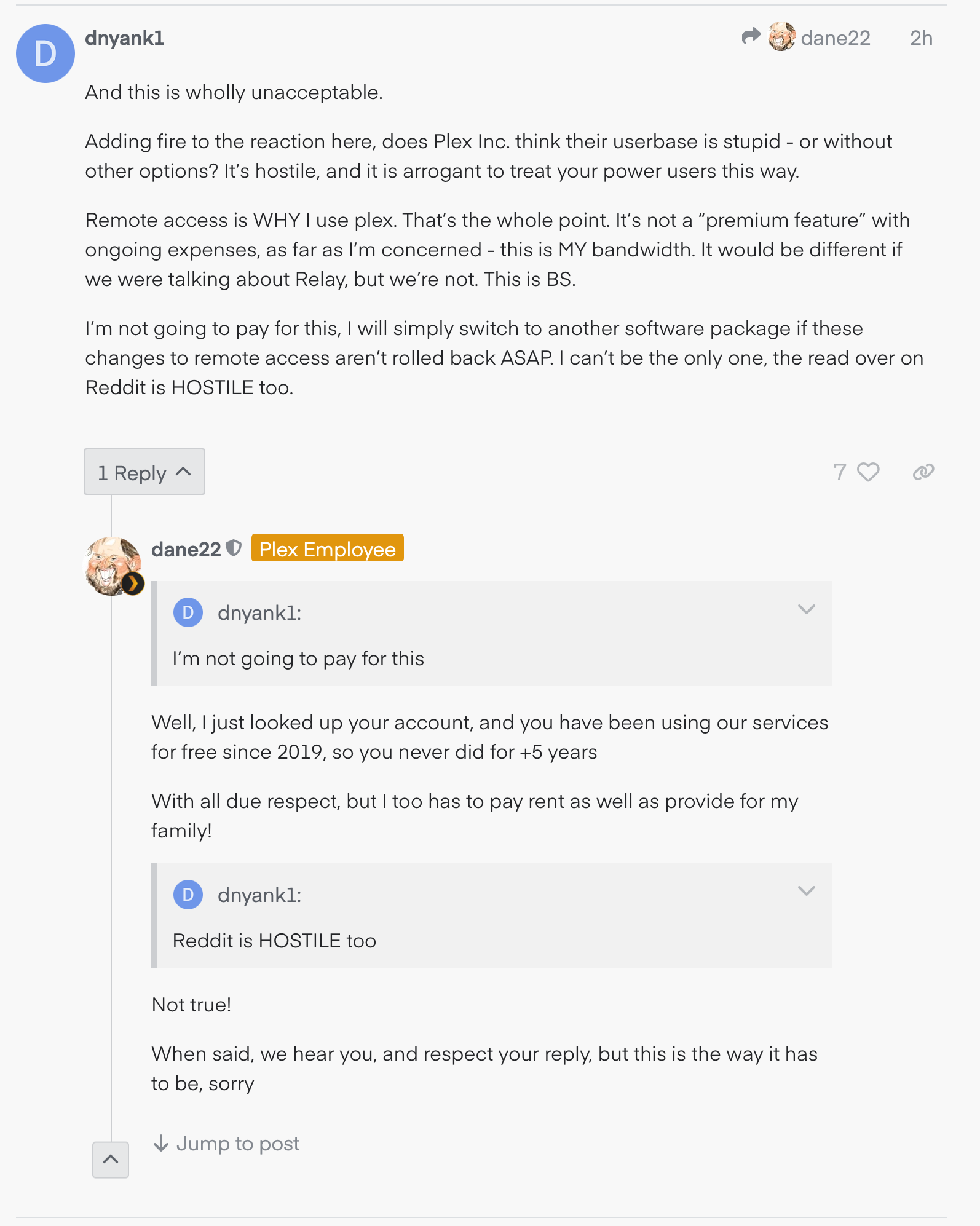
Task: Collapse replies with bottom up-arrow button
Action: [x=111, y=1160]
